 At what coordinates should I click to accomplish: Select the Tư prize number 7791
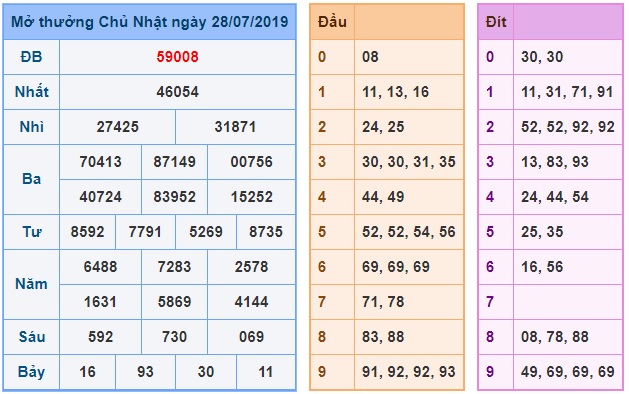(x=145, y=232)
